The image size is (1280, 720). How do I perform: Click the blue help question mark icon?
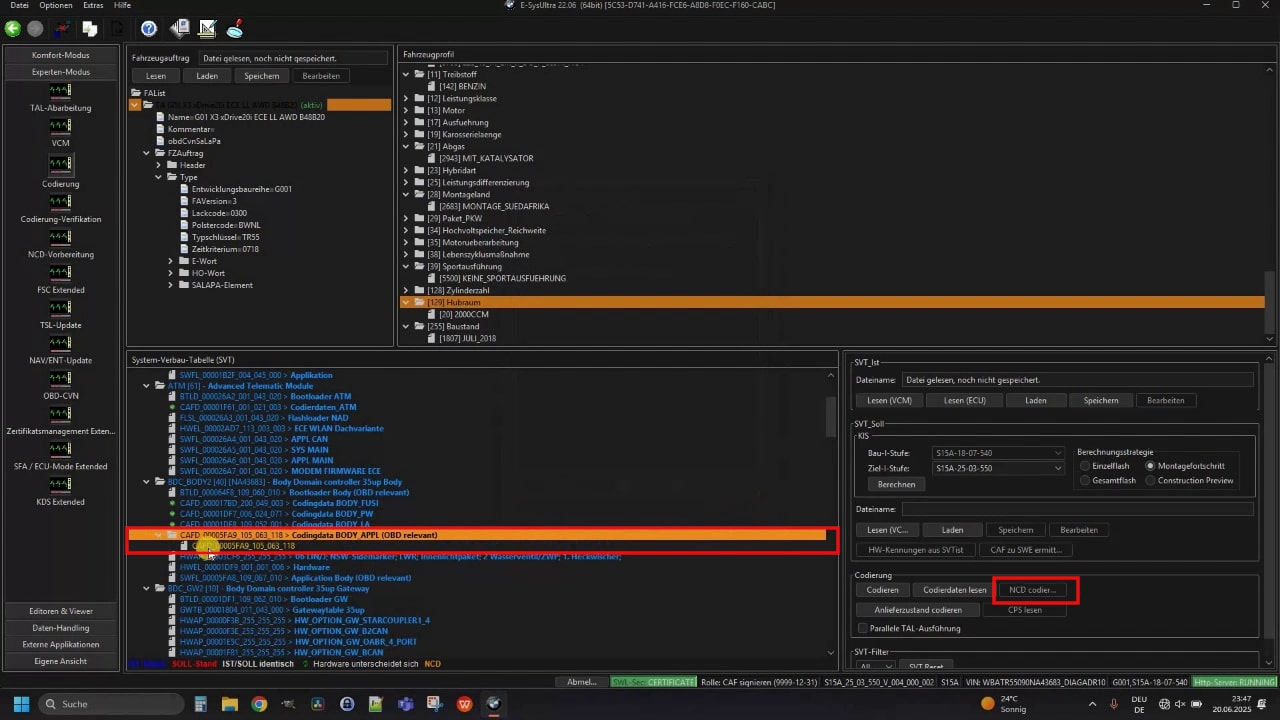[148, 29]
